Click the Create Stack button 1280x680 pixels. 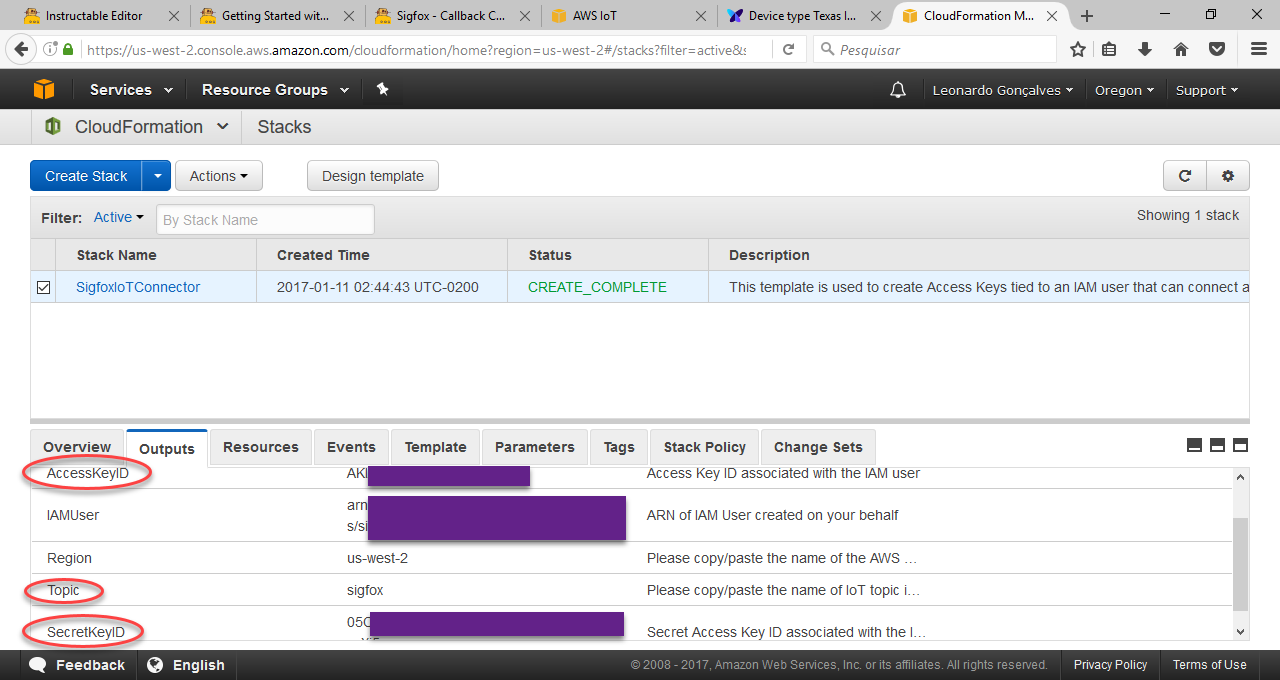coord(85,175)
